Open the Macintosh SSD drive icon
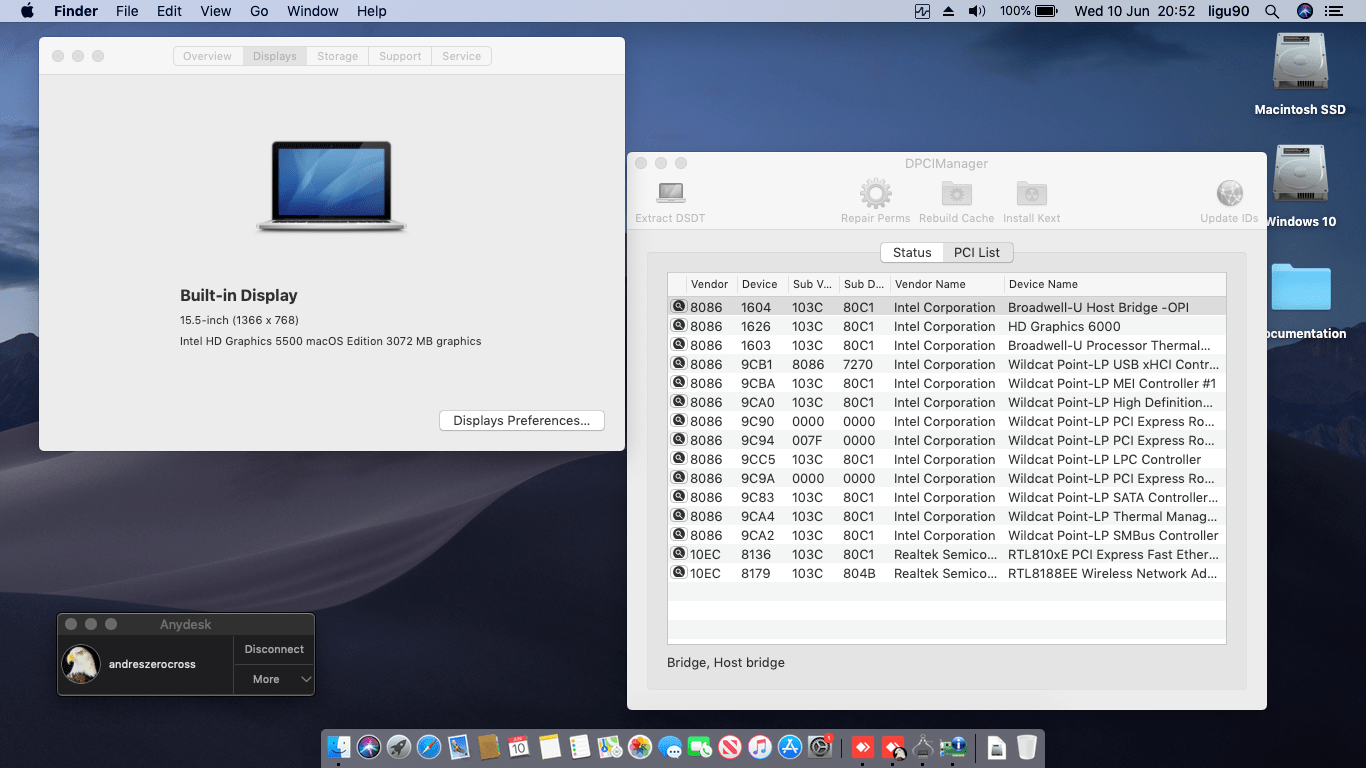Screen dimensions: 1366x768 pos(1299,64)
